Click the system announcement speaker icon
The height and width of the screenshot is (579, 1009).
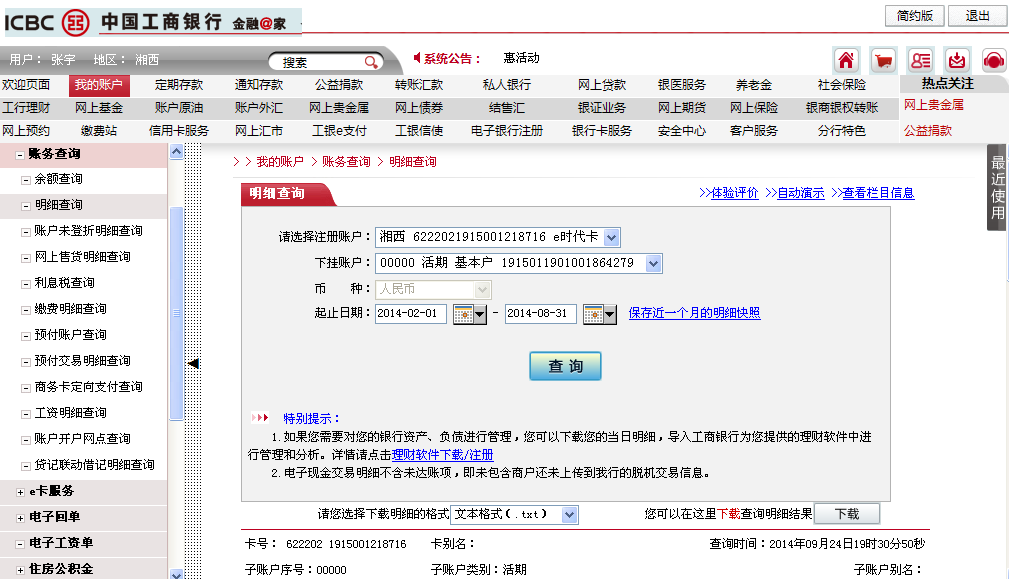pos(417,58)
